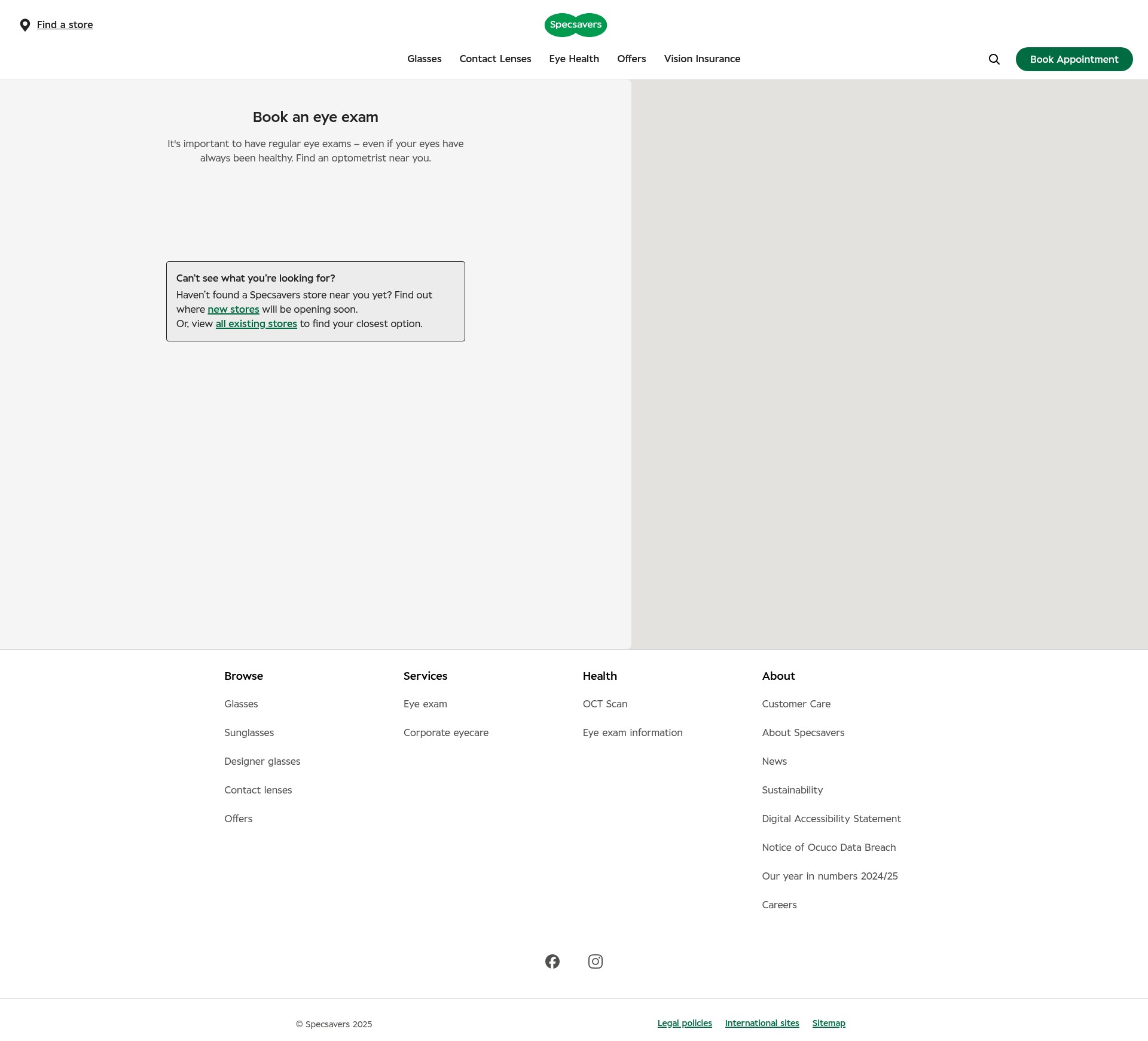1148x1041 pixels.
Task: Open Eye exam footer link
Action: click(x=425, y=704)
